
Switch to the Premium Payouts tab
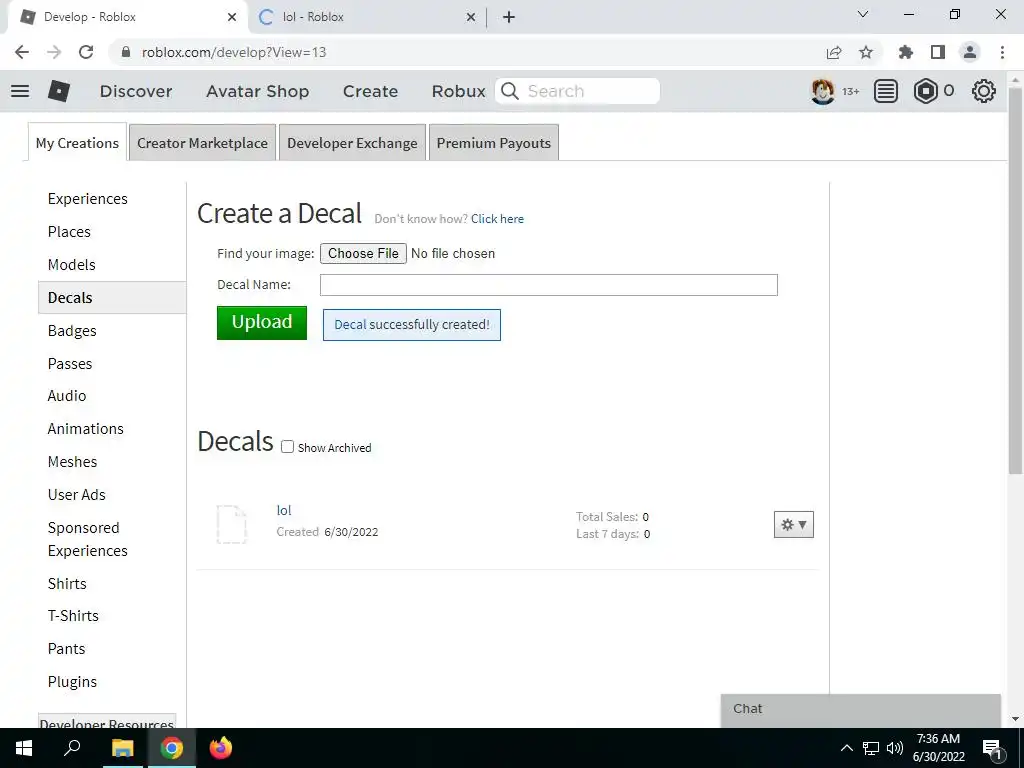click(494, 142)
